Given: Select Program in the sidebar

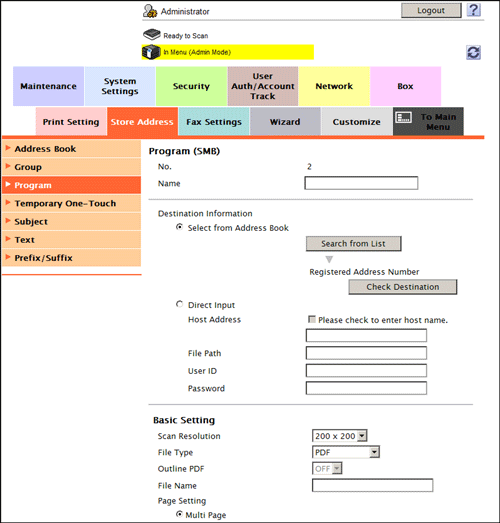Looking at the screenshot, I should click(71, 185).
